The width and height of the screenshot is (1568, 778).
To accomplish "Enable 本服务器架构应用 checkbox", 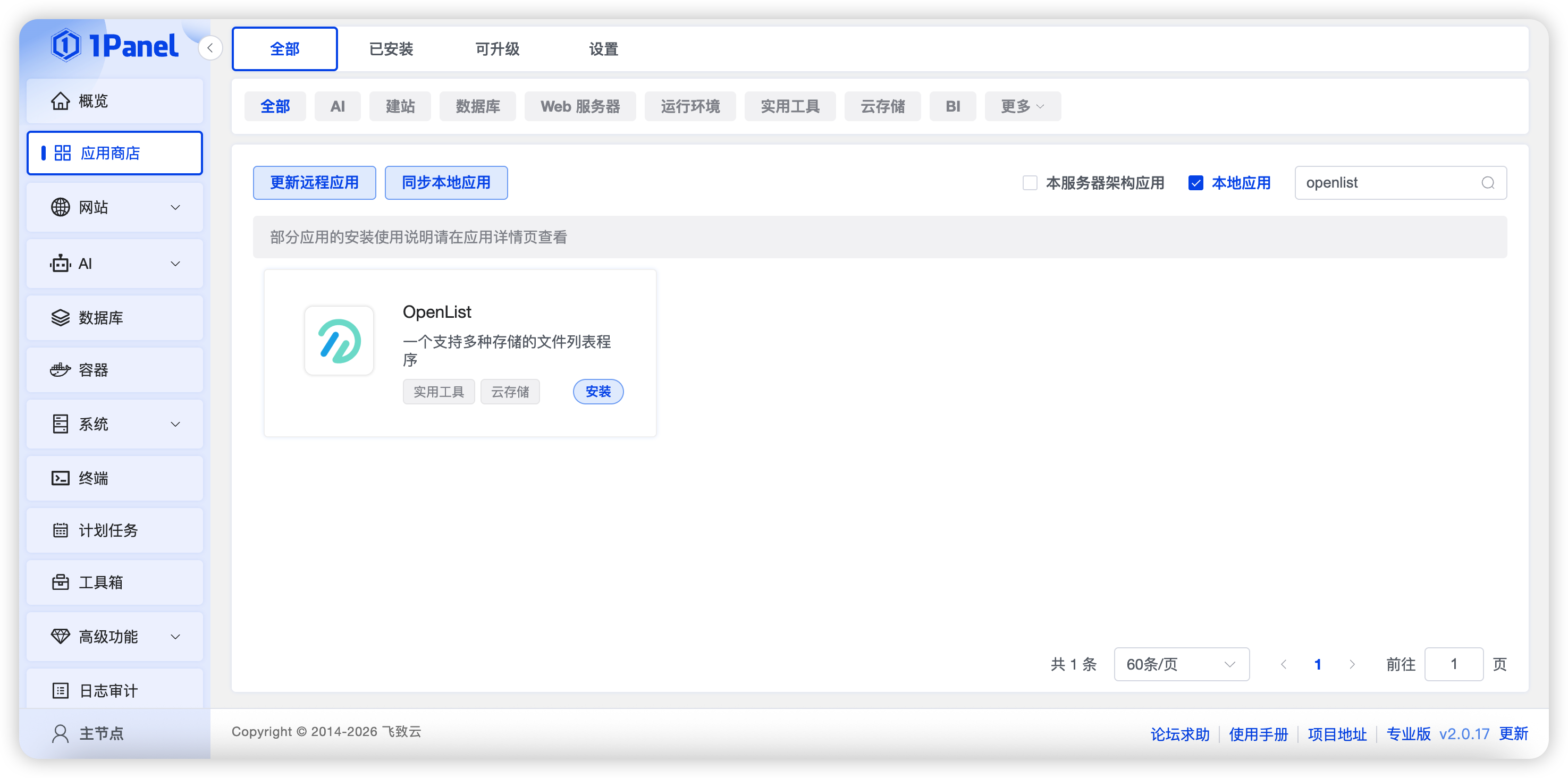I will tap(1030, 183).
